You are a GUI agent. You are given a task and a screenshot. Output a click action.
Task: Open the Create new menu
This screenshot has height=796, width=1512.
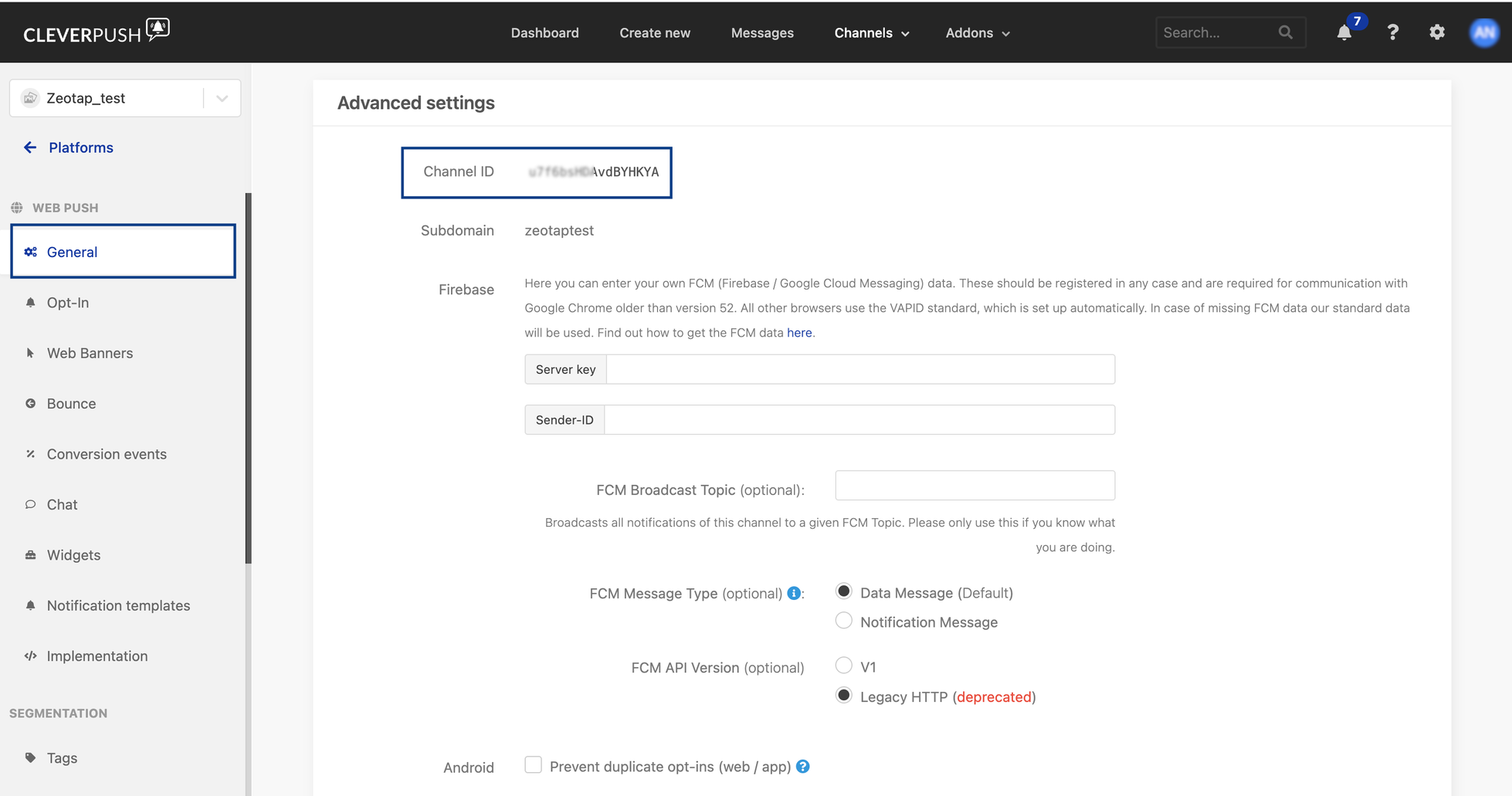pyautogui.click(x=655, y=33)
